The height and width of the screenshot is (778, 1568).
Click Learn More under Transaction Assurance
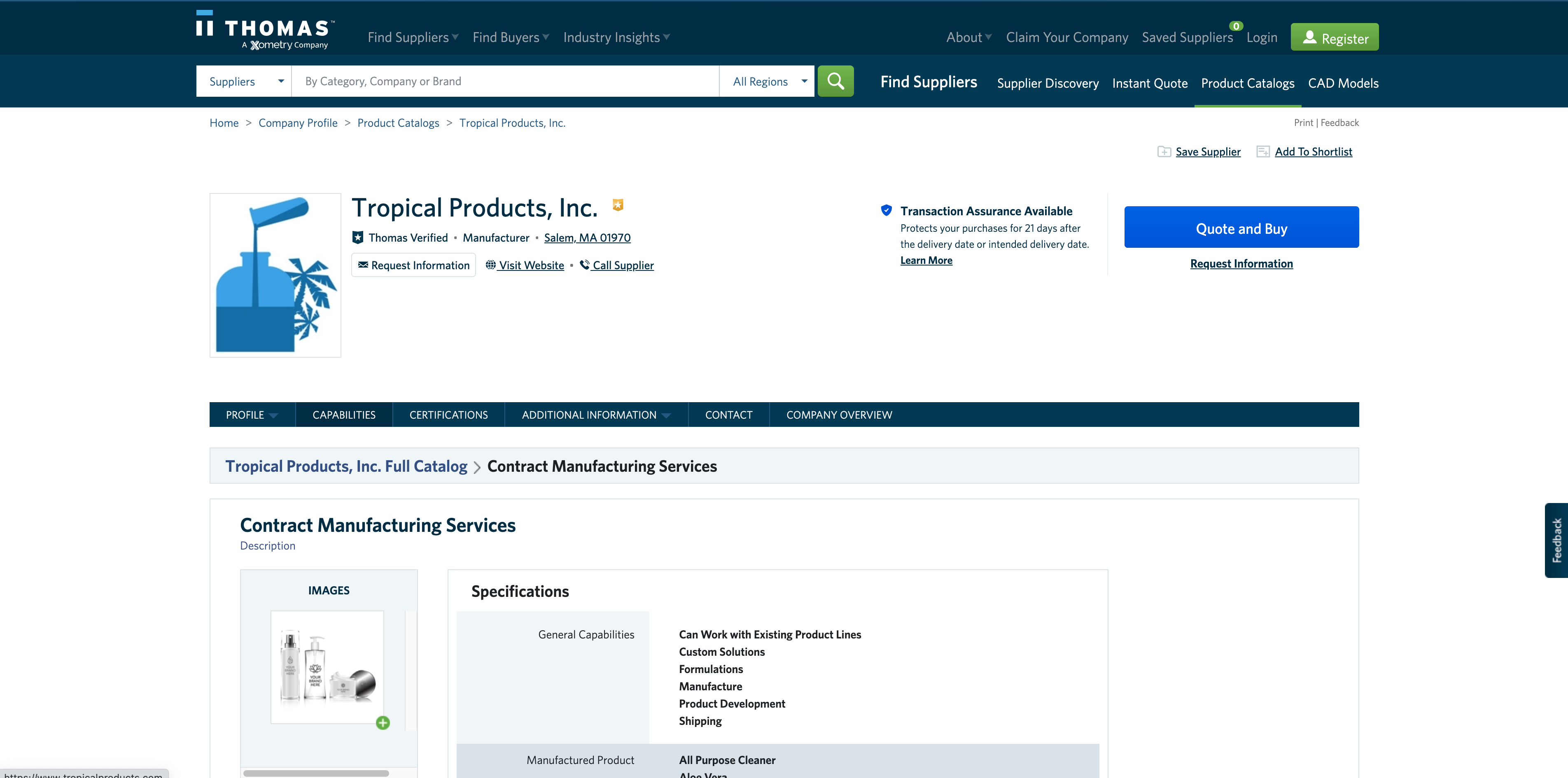point(926,260)
